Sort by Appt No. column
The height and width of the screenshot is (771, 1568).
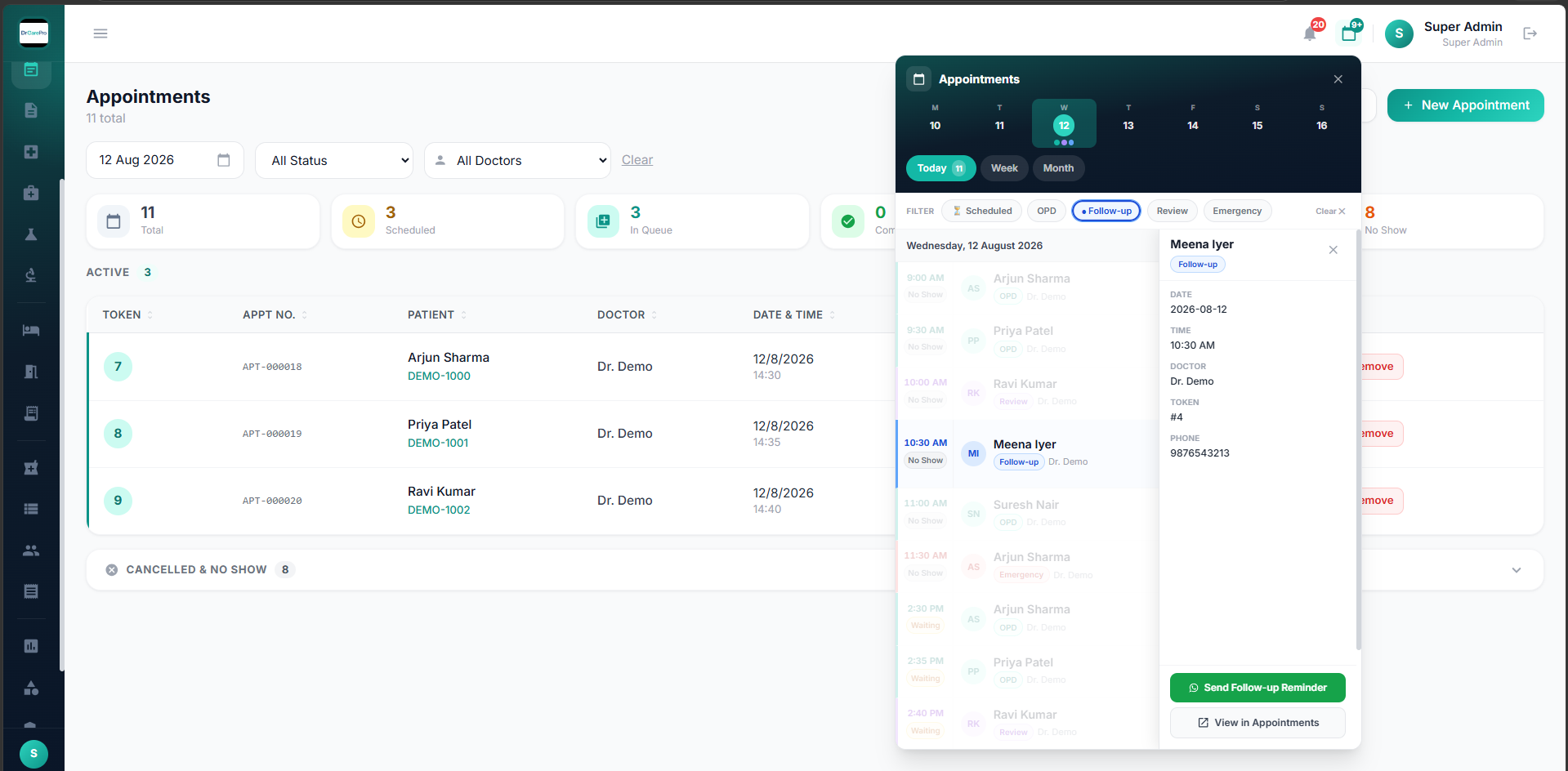click(275, 314)
